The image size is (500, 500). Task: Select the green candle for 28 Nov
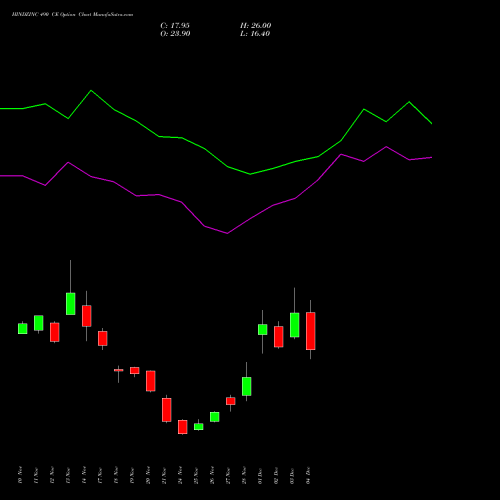click(x=247, y=386)
